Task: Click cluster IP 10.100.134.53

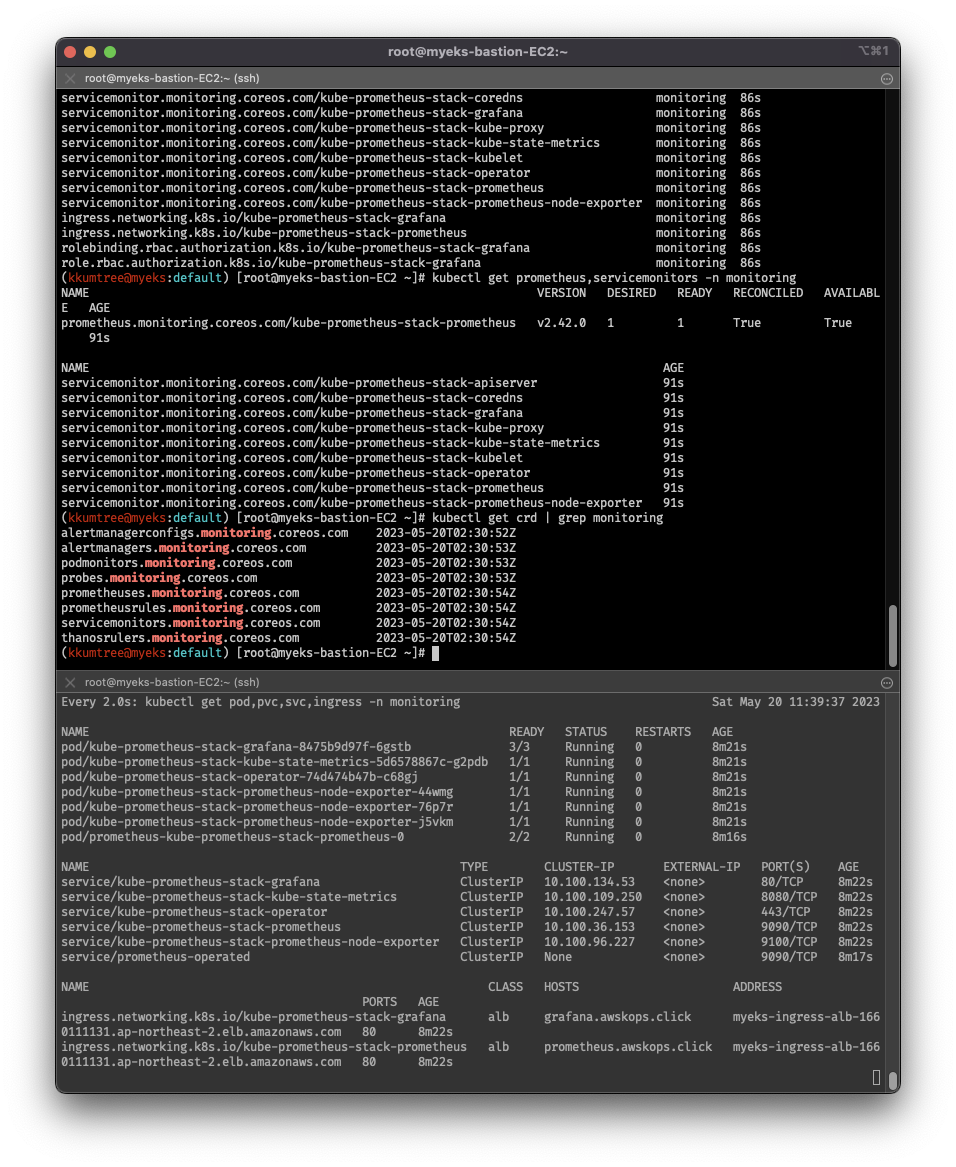Action: 590,882
